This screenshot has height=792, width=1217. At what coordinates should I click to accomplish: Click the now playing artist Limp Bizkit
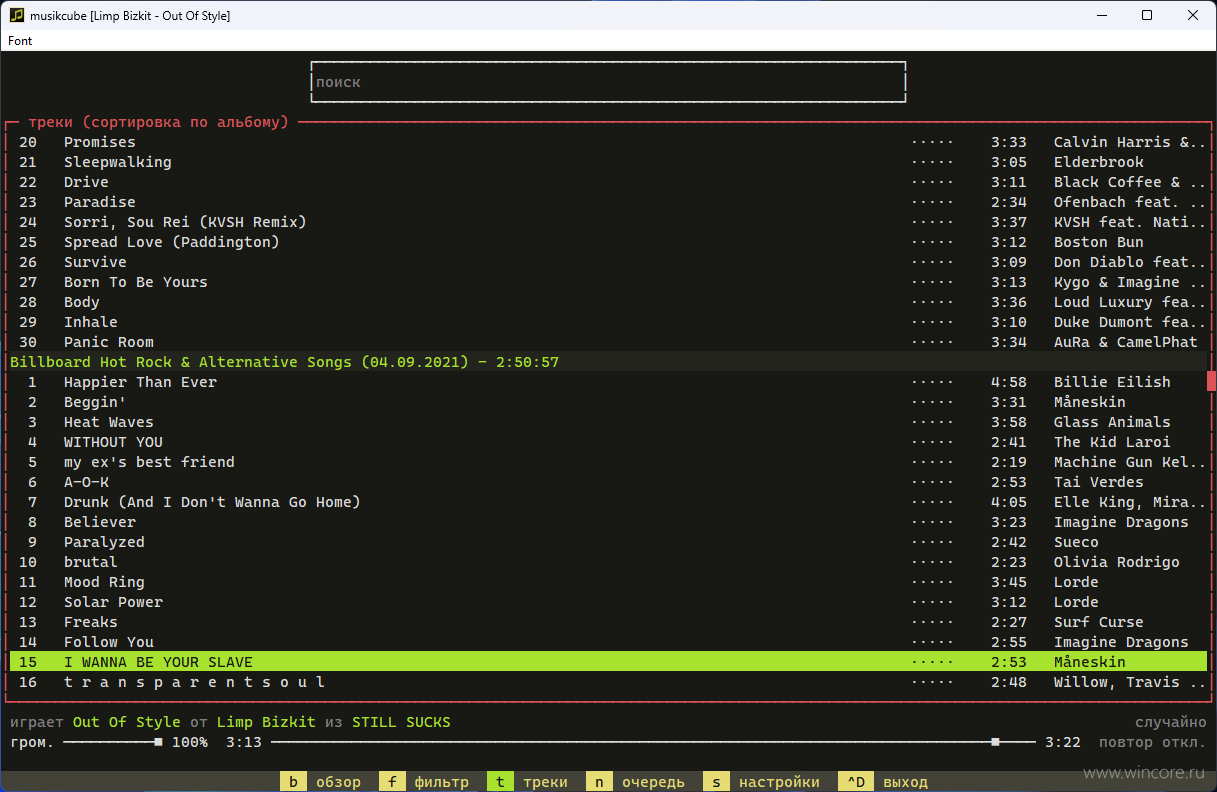[267, 722]
